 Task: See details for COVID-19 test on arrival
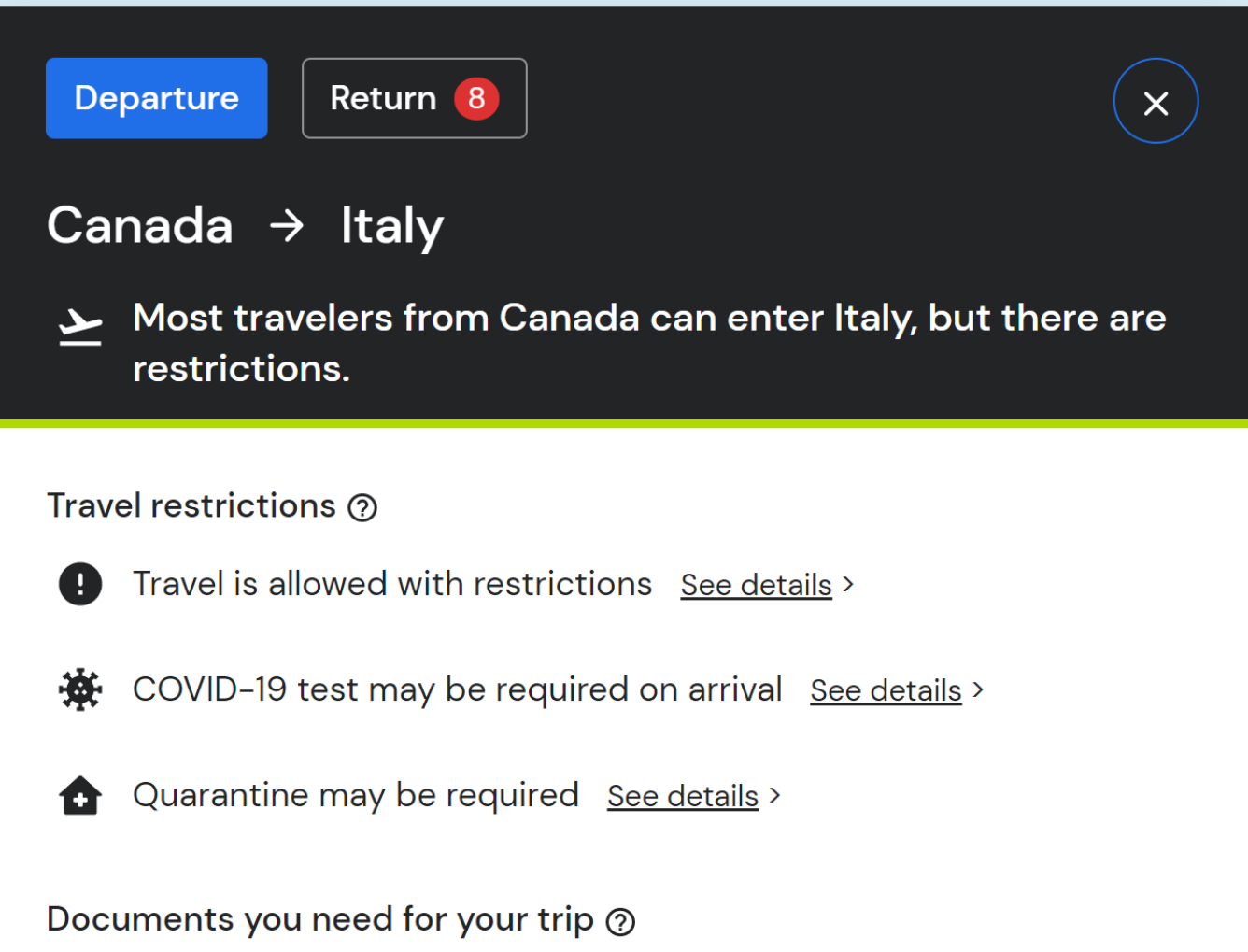[x=886, y=690]
